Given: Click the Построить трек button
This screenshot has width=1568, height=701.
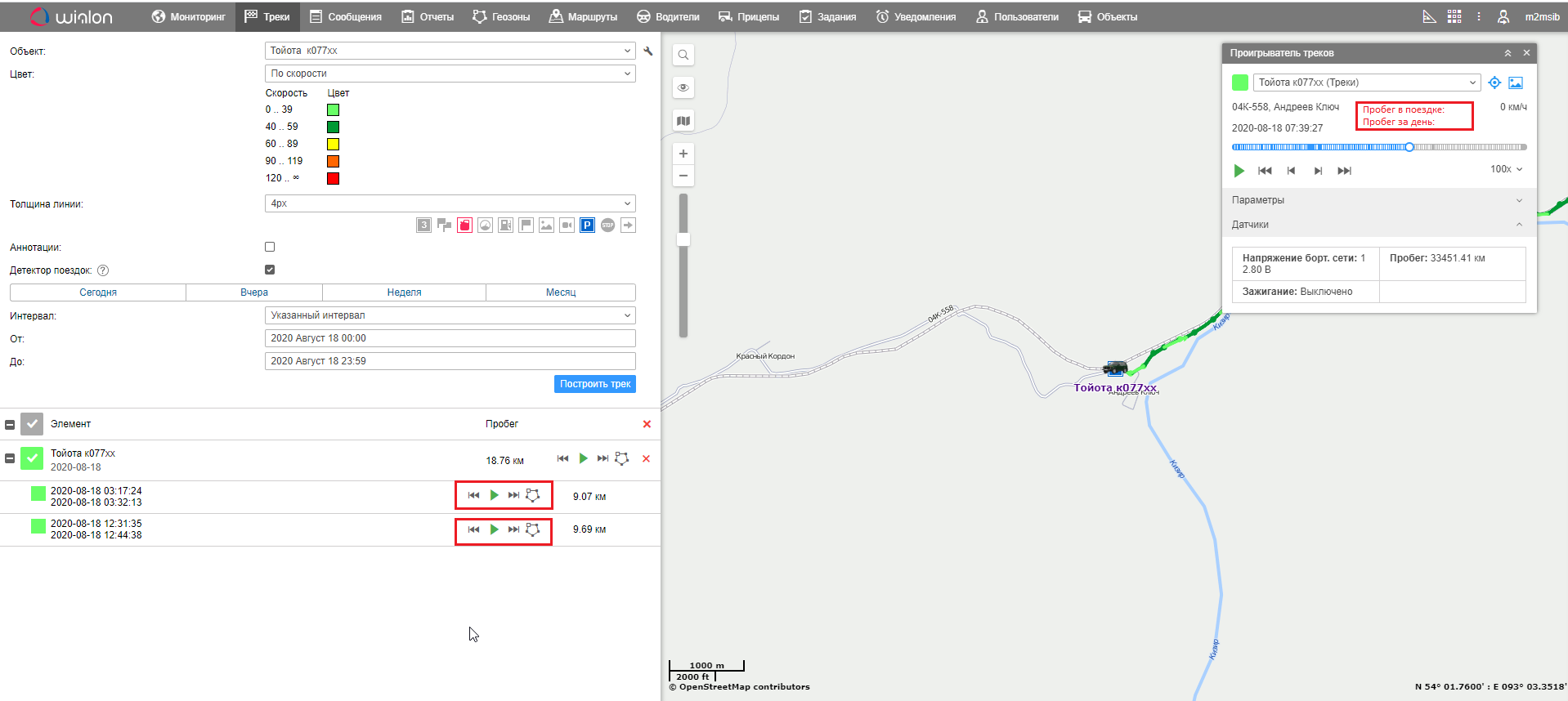Looking at the screenshot, I should pyautogui.click(x=594, y=384).
